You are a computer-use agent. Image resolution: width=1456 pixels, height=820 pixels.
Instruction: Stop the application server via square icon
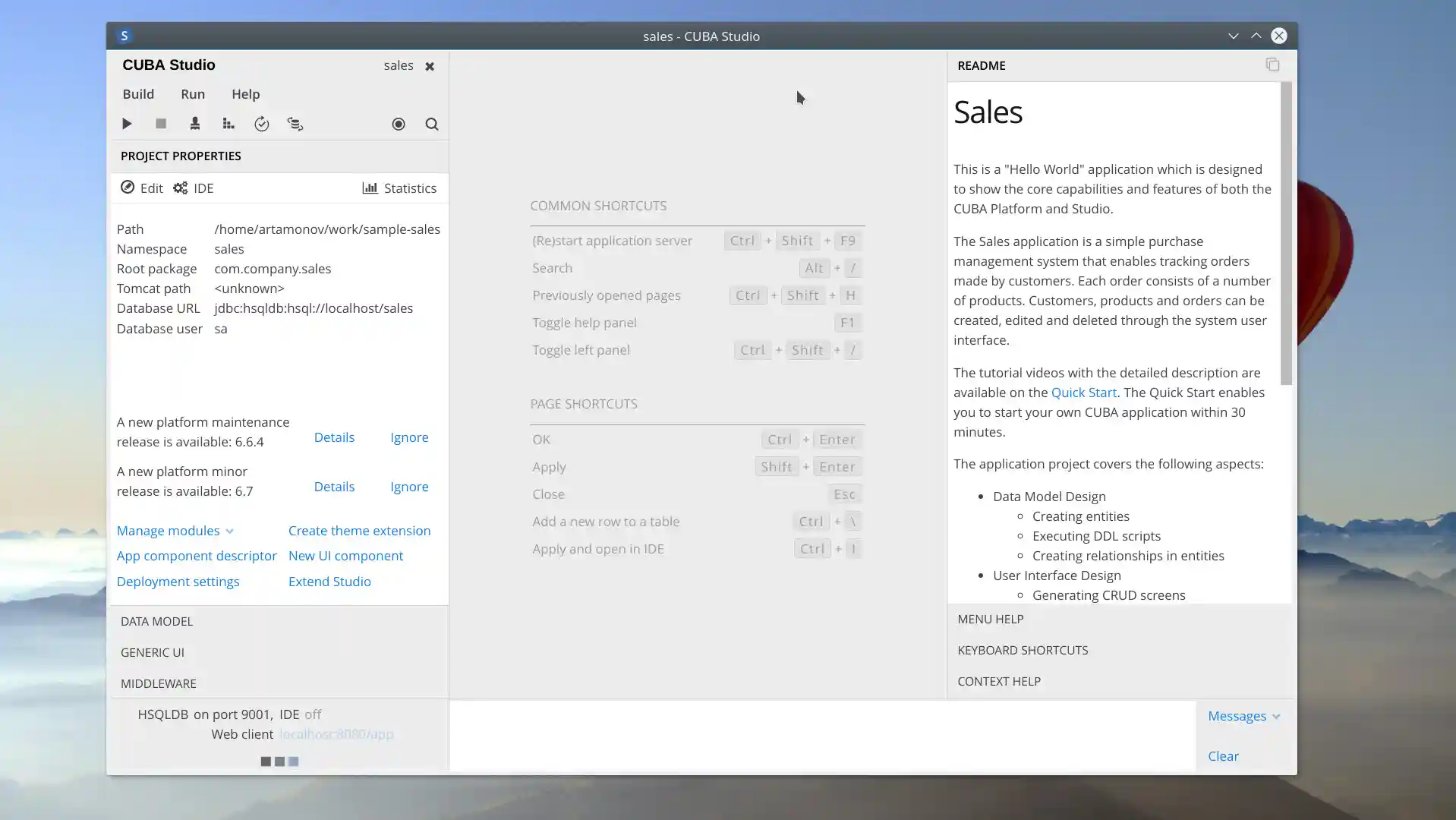click(x=160, y=124)
